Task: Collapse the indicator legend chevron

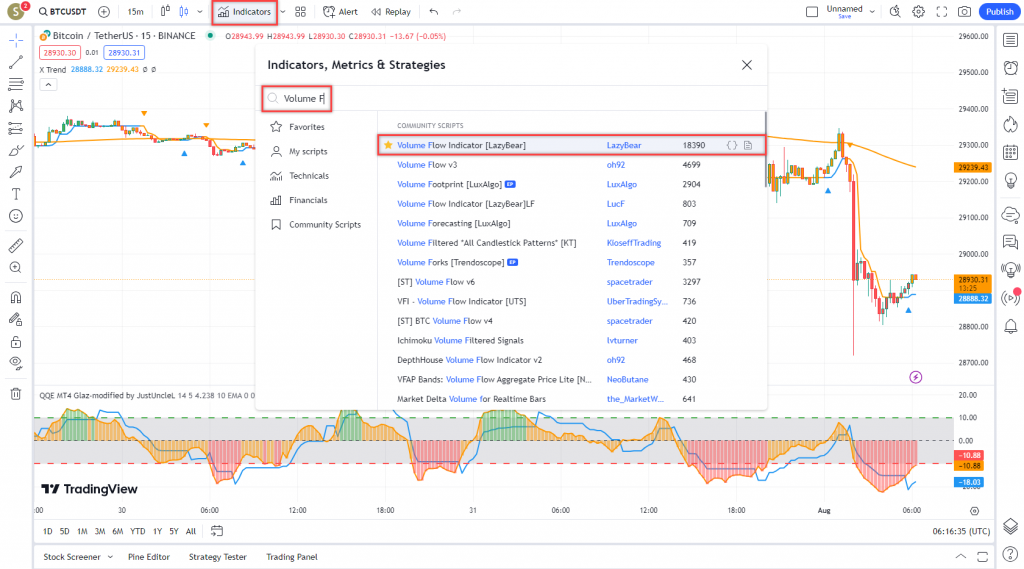Action: click(47, 85)
